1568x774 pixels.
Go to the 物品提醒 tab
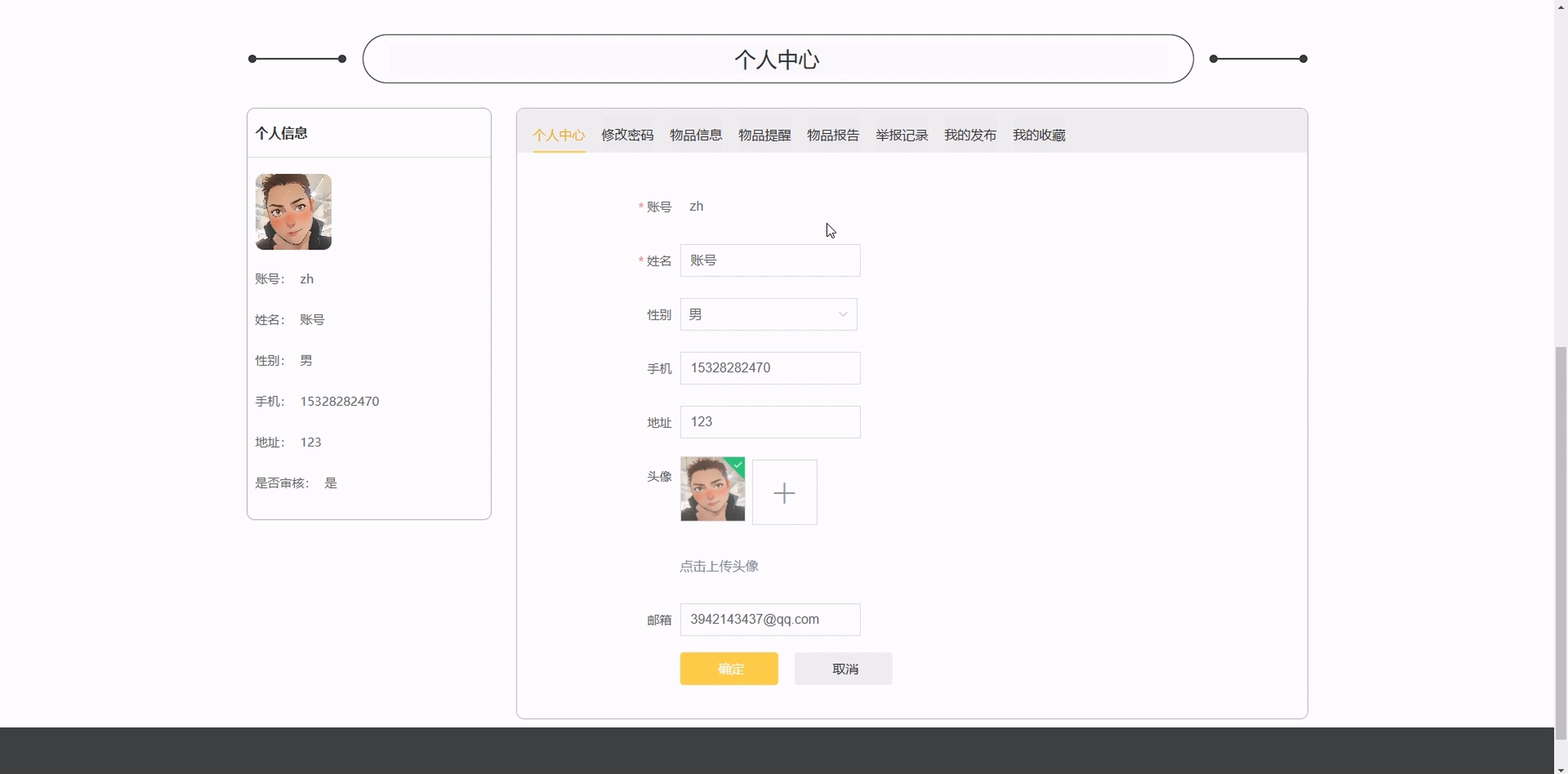click(x=764, y=135)
